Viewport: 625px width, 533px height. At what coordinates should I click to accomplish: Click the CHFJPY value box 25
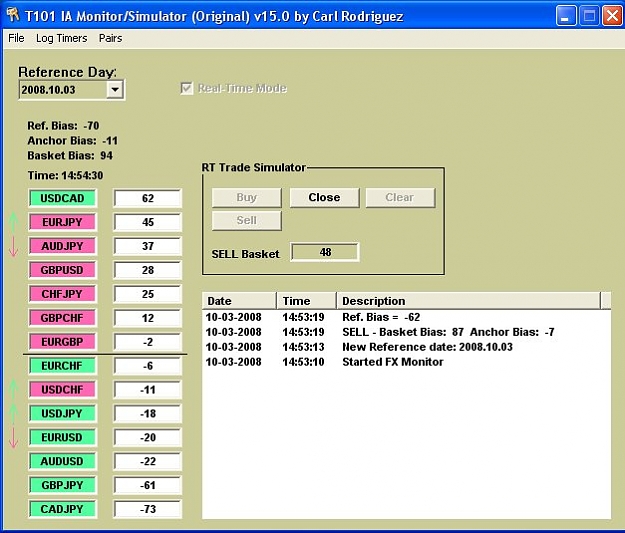[147, 294]
